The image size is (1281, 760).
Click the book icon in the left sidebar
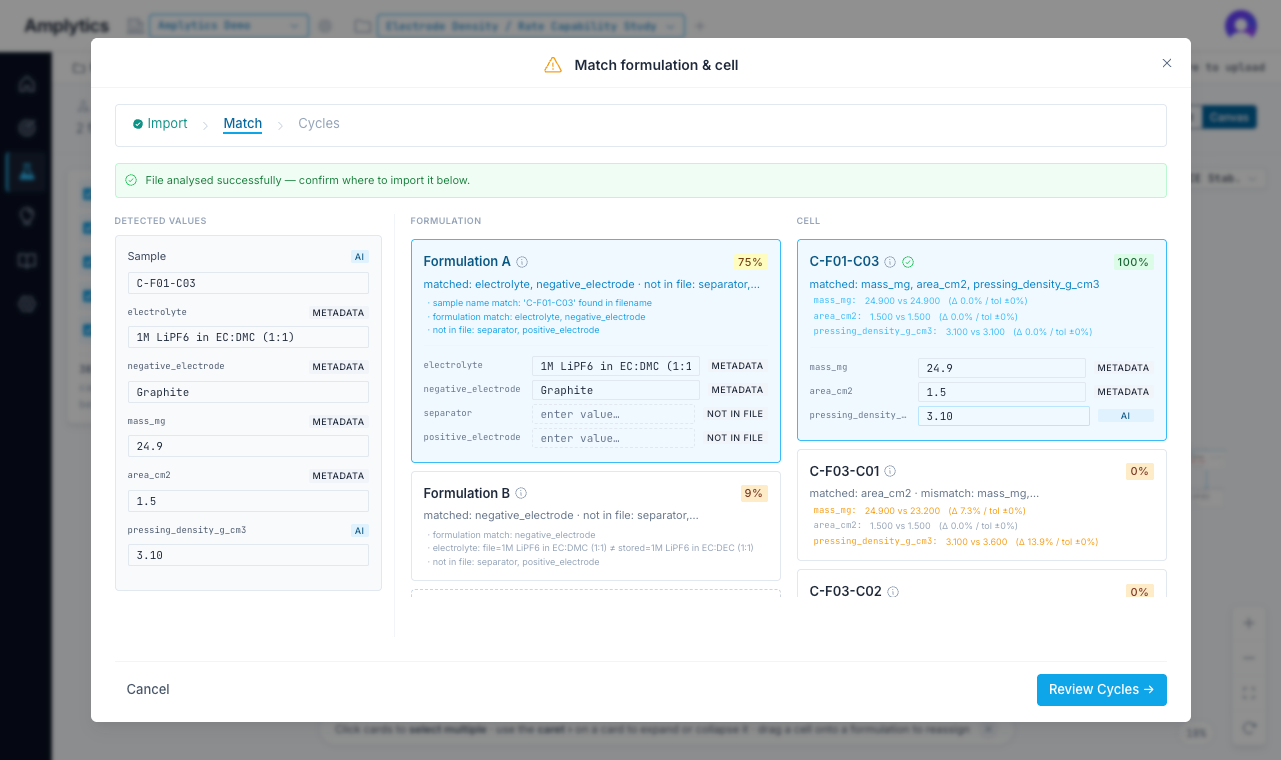[27, 261]
